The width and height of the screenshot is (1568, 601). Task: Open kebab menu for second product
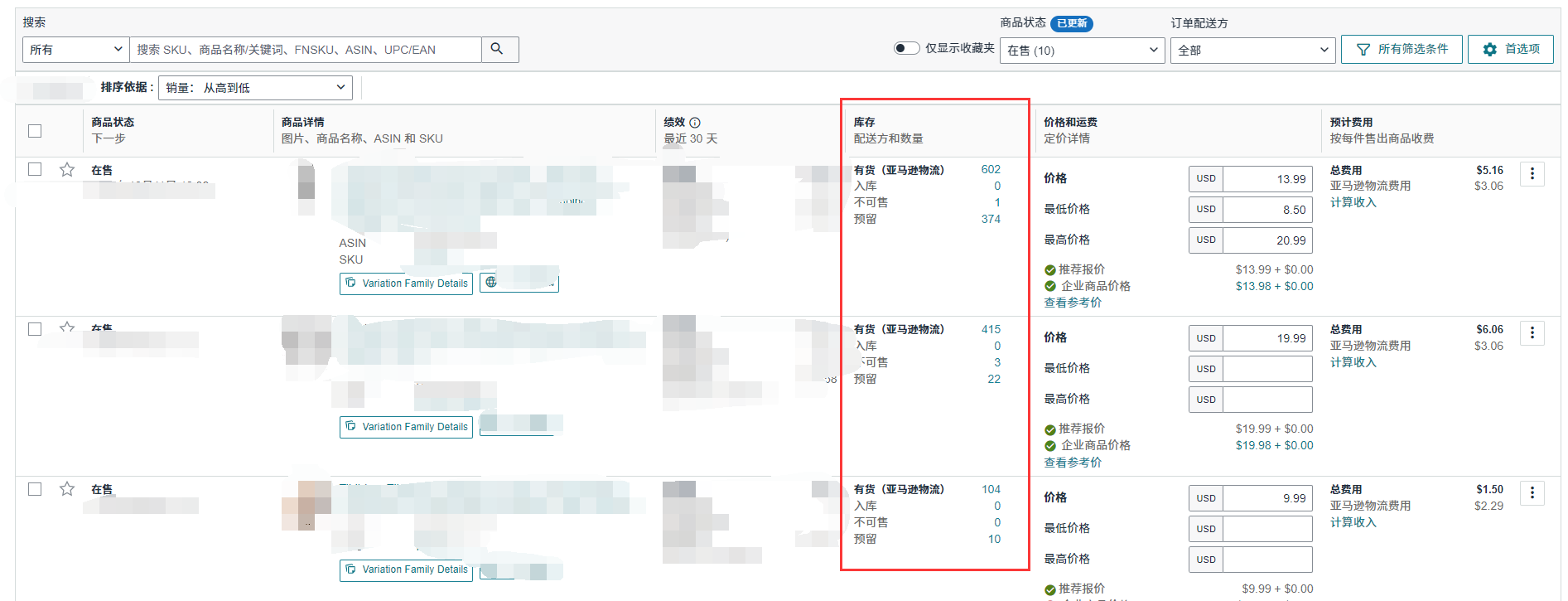[1532, 332]
